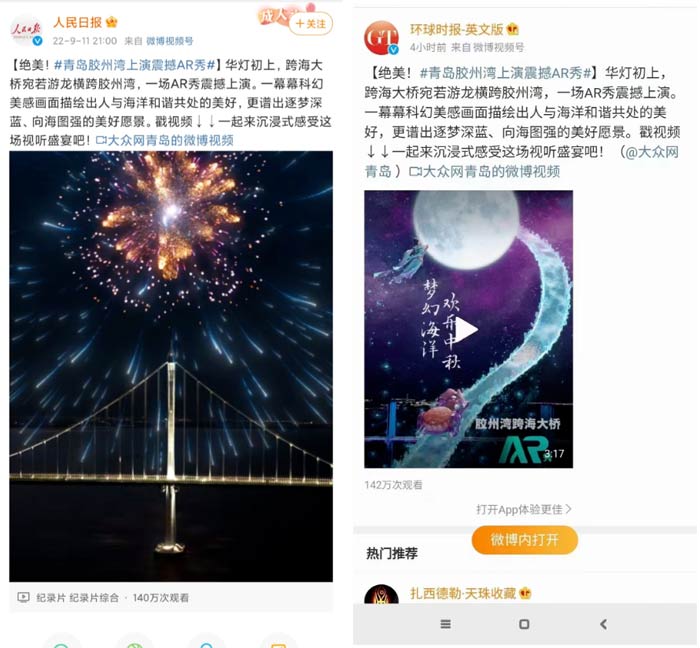Play the 欢舟中秋 AR video
Image resolution: width=700 pixels, height=648 pixels.
point(467,330)
